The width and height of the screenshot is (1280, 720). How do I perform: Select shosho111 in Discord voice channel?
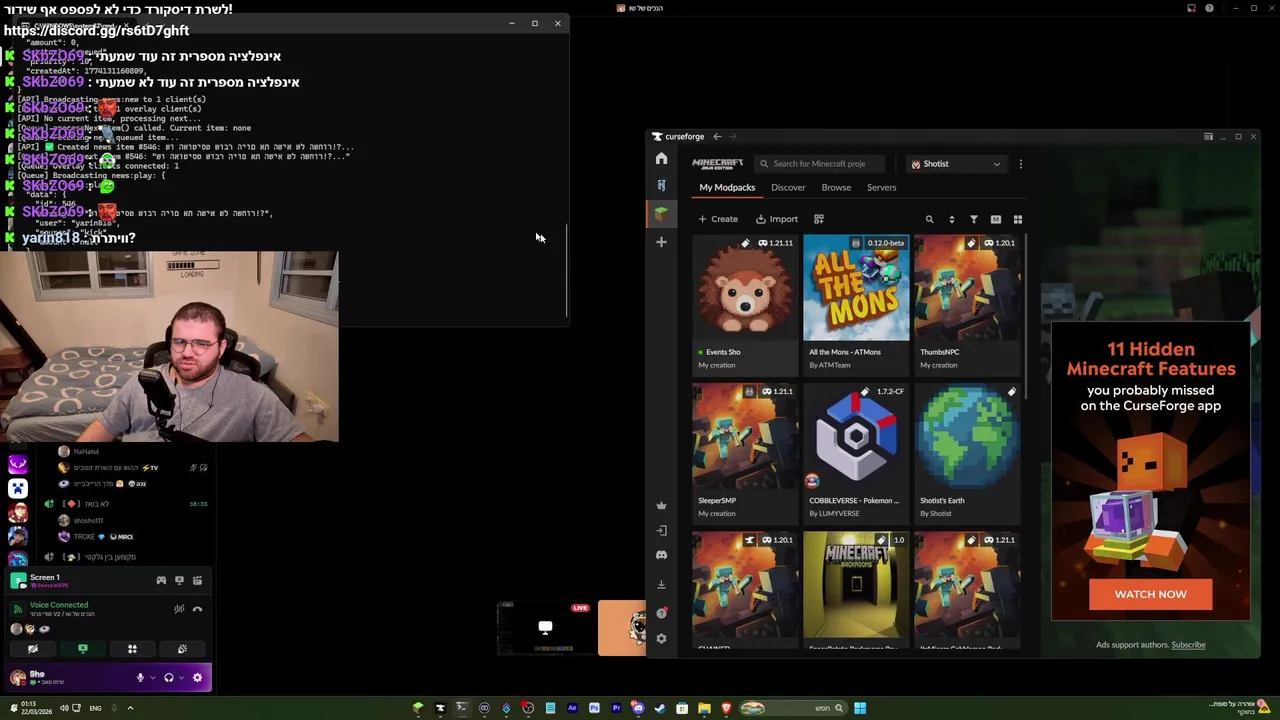click(x=88, y=520)
